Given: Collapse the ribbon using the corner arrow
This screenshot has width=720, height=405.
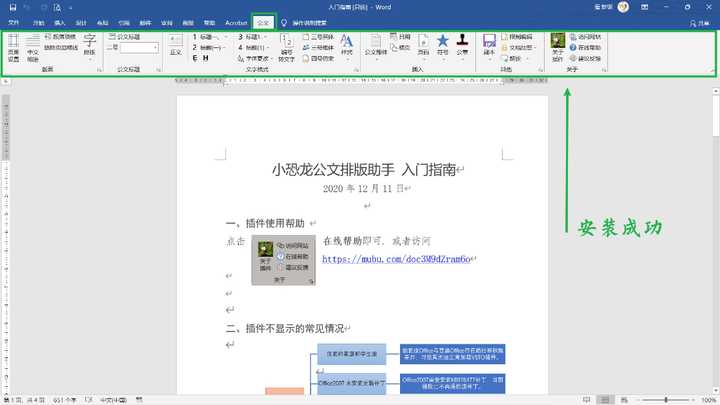Looking at the screenshot, I should 712,70.
